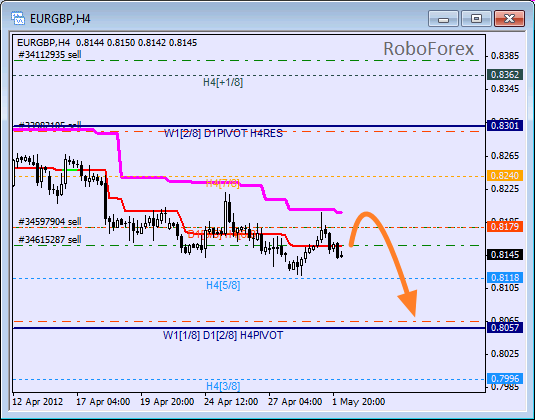Select the #34615287 sell order label
This screenshot has height=420, width=535.
pyautogui.click(x=50, y=240)
